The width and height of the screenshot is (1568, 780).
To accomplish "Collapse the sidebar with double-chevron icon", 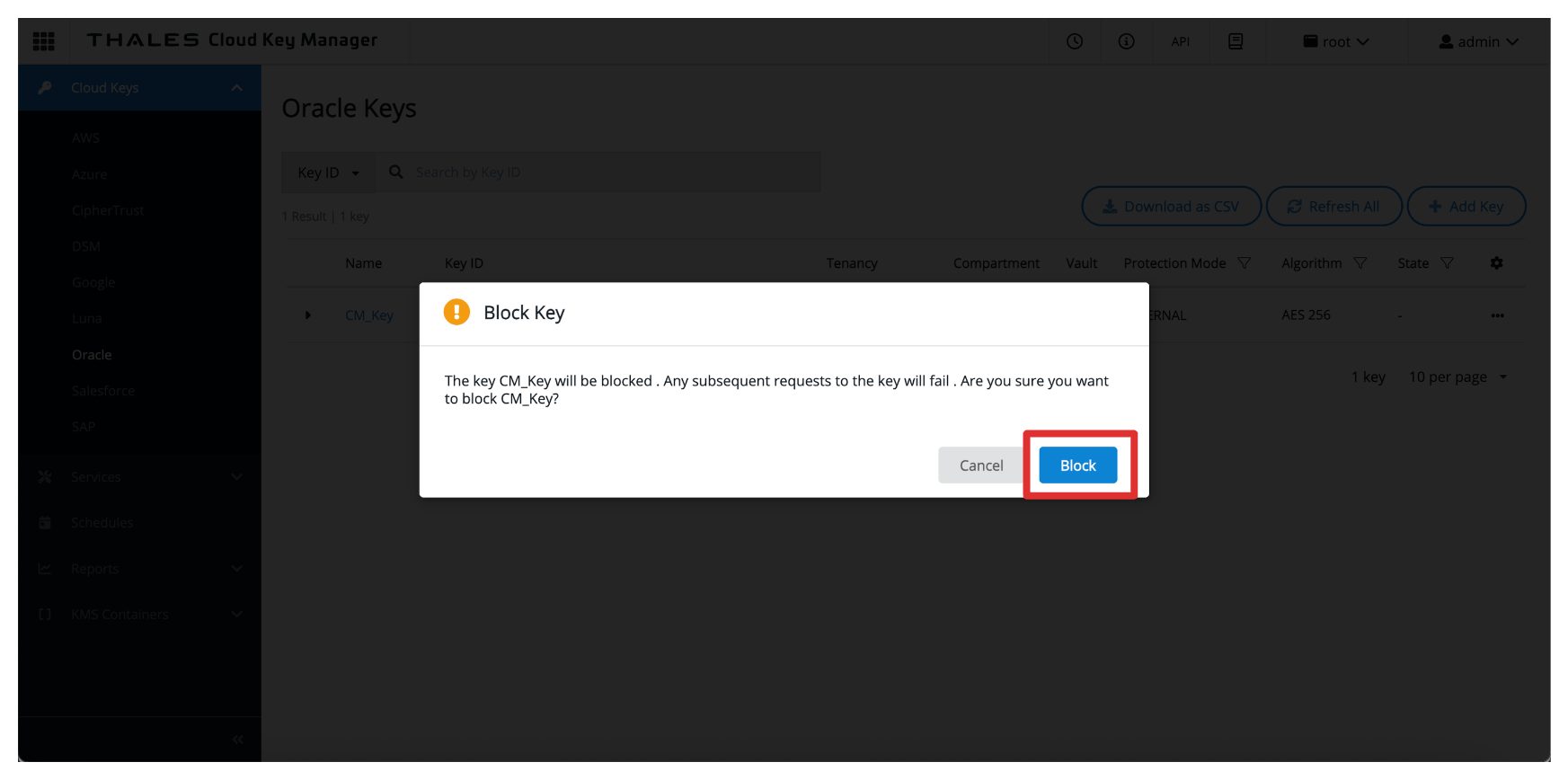I will click(237, 740).
